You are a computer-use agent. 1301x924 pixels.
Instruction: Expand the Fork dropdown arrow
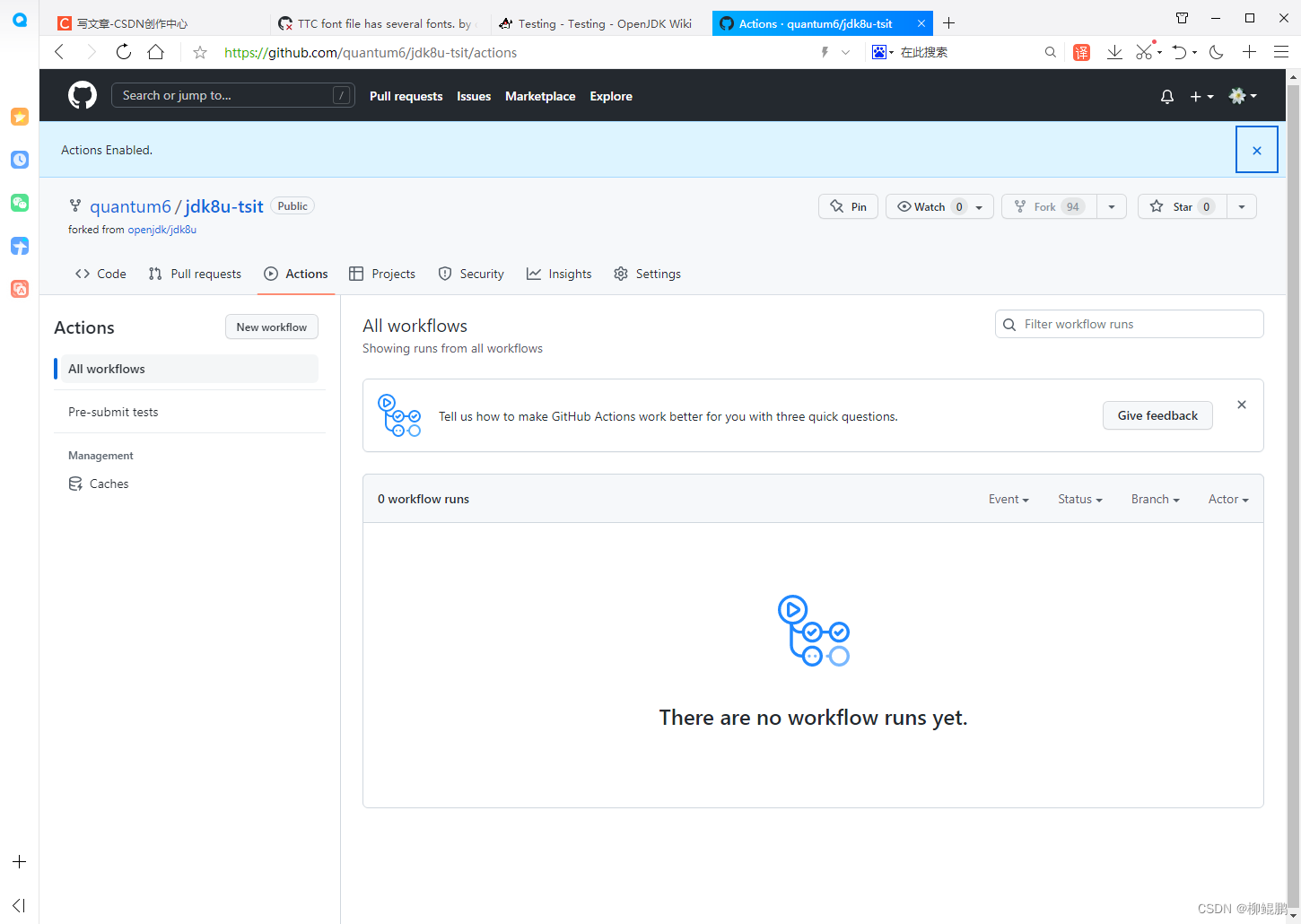point(1112,206)
